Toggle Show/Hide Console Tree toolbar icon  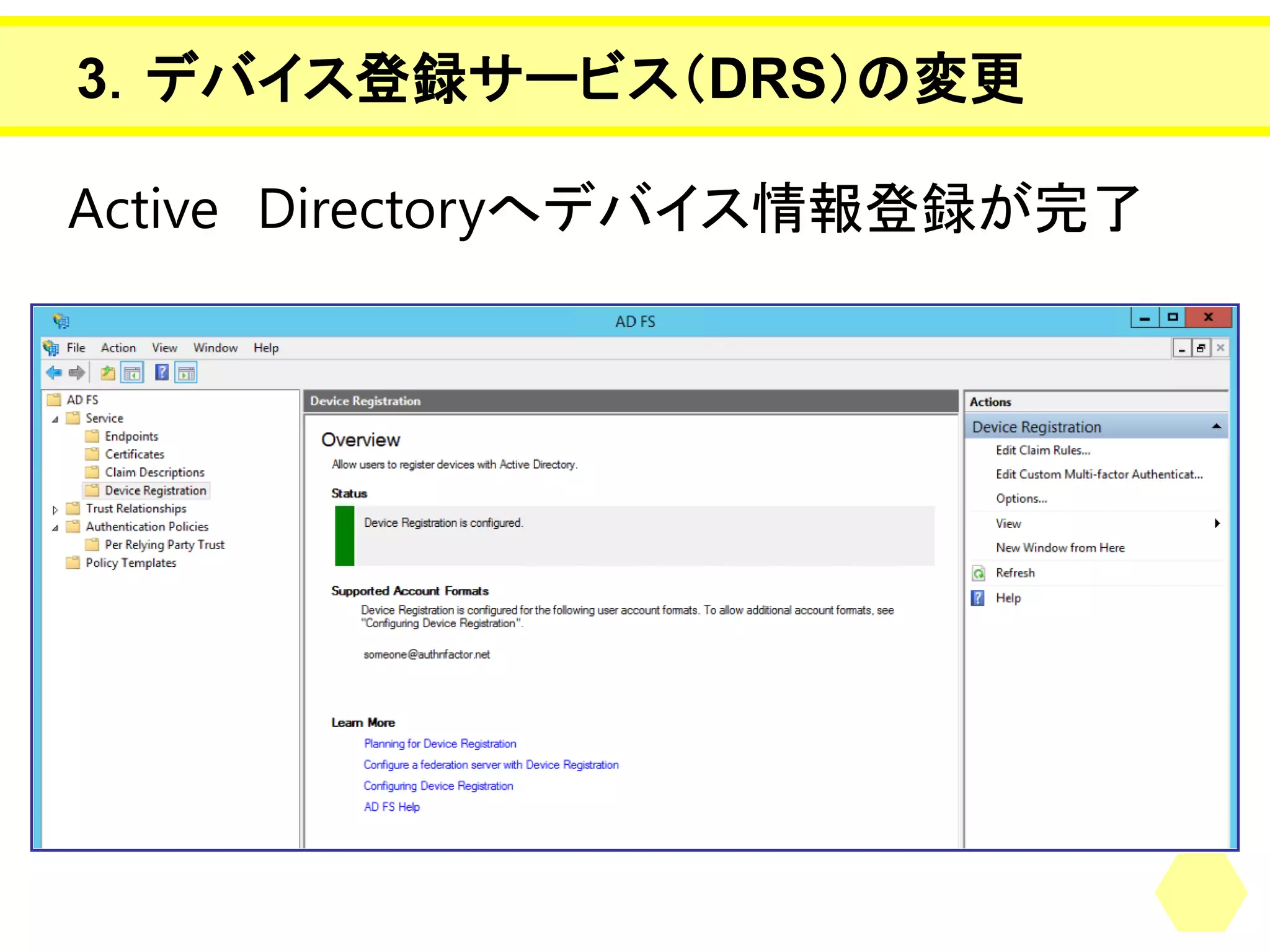pyautogui.click(x=132, y=372)
